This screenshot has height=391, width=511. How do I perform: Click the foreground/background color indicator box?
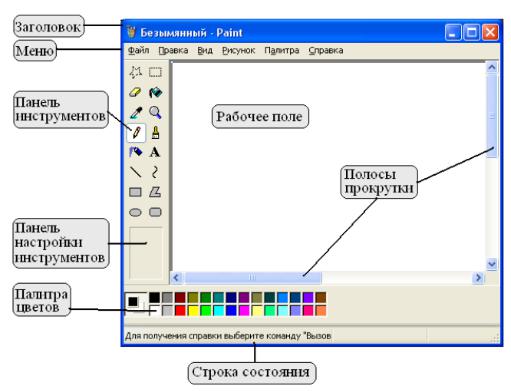click(136, 304)
